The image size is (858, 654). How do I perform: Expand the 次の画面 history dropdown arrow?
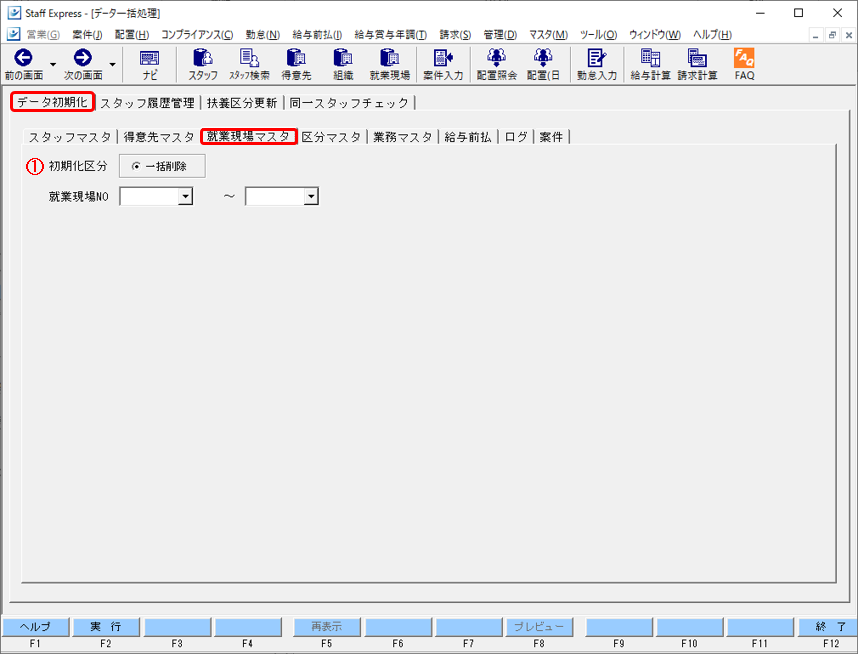(112, 65)
